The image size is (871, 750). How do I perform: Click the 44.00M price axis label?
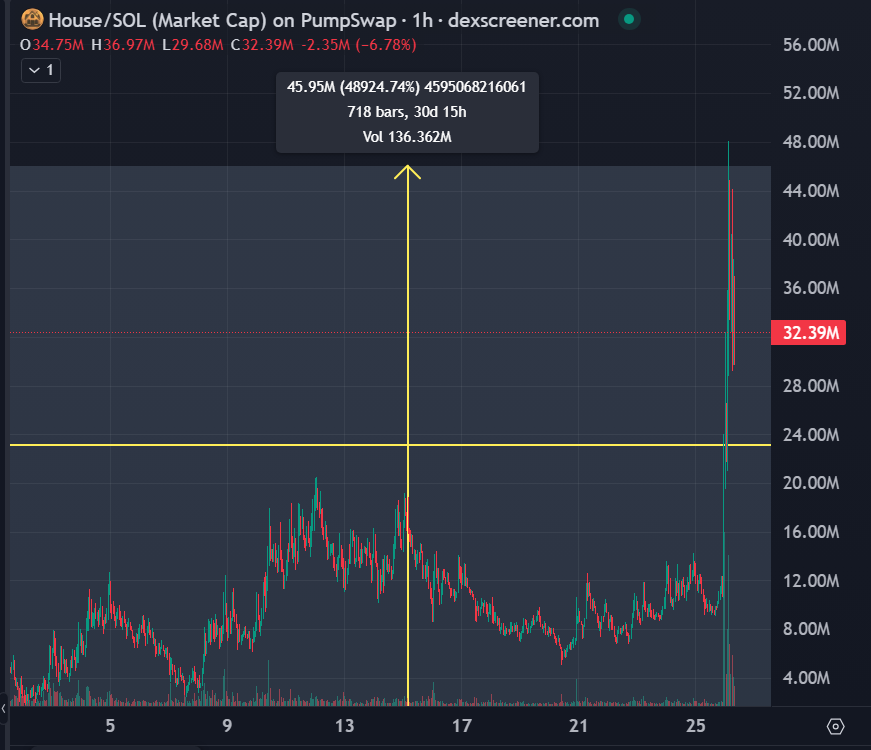click(811, 191)
